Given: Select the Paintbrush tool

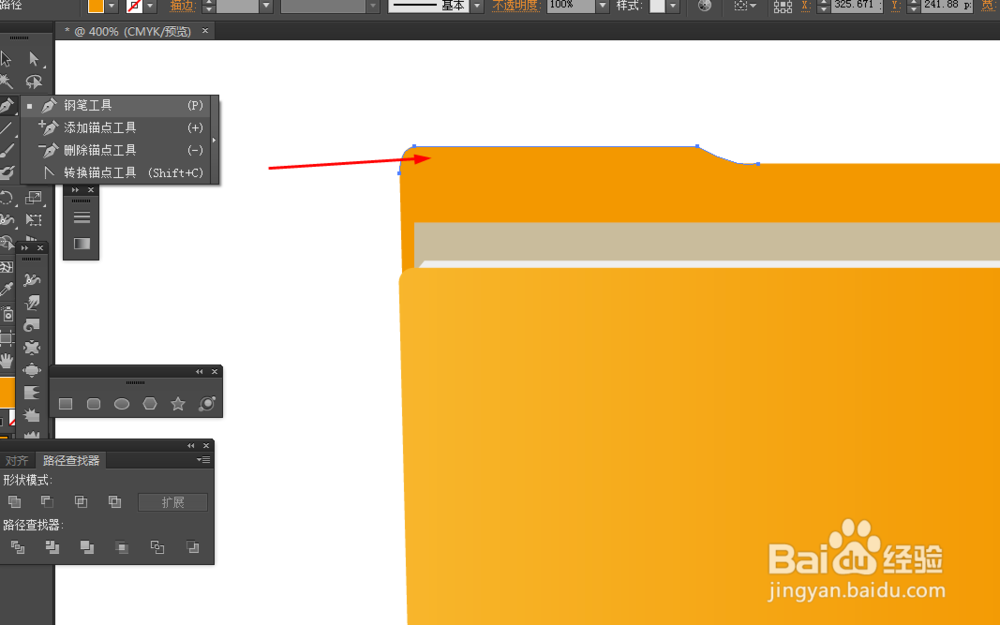Looking at the screenshot, I should pos(6,151).
